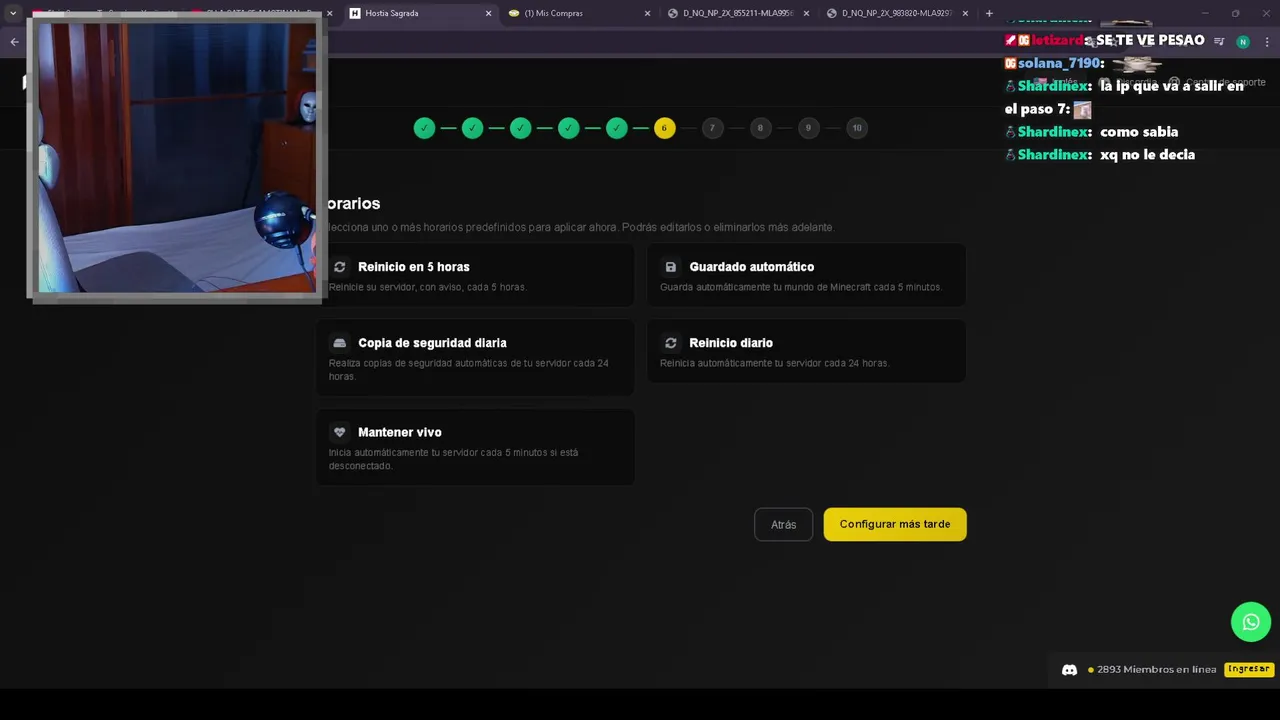The width and height of the screenshot is (1280, 720).
Task: Close the Mis Compras tab
Action: point(647,13)
